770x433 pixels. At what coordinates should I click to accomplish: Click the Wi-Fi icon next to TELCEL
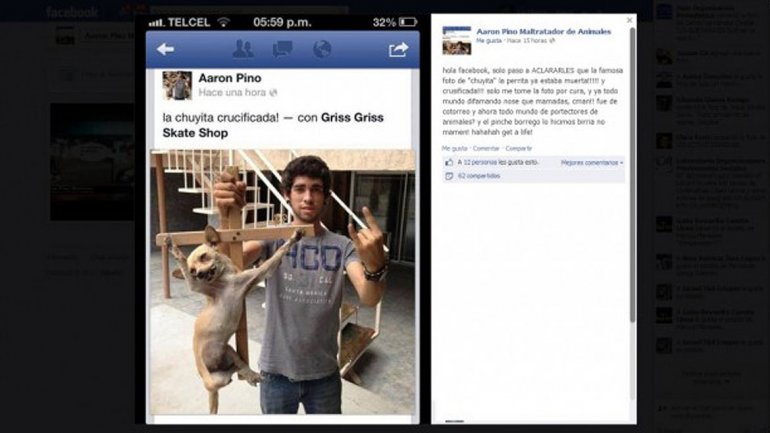click(x=223, y=22)
